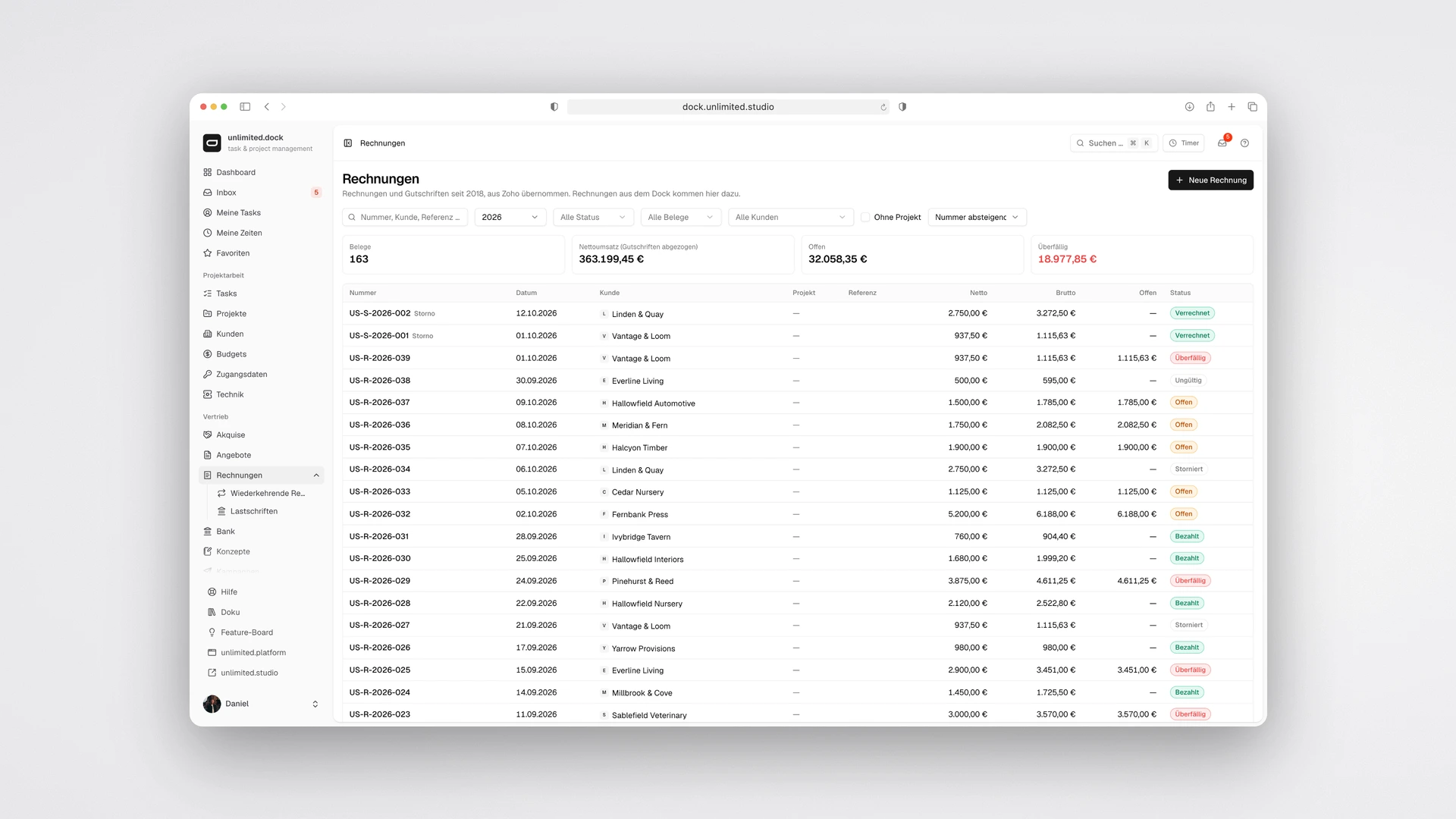Open the Feature-Board link
This screenshot has width=1456, height=819.
click(x=262, y=632)
